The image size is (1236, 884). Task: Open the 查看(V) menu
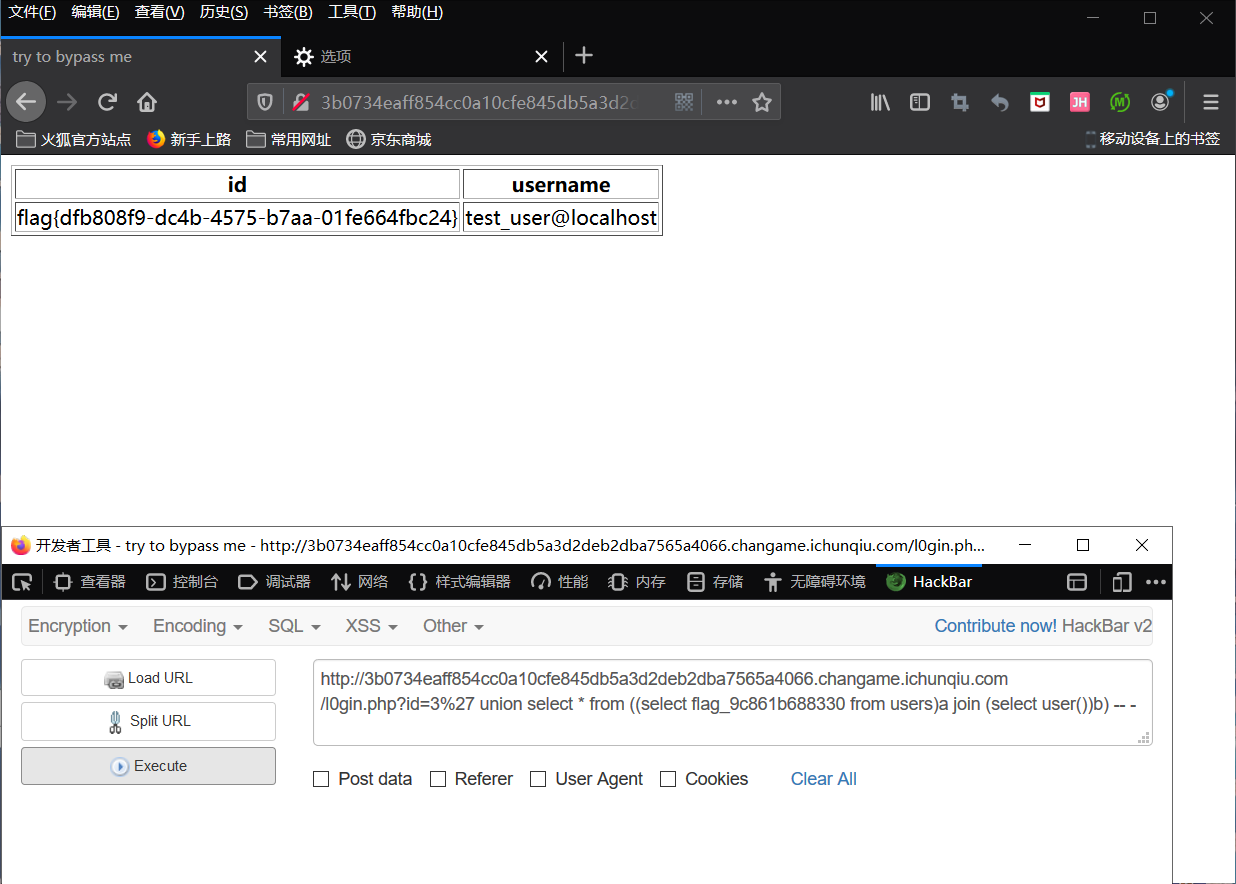(160, 12)
